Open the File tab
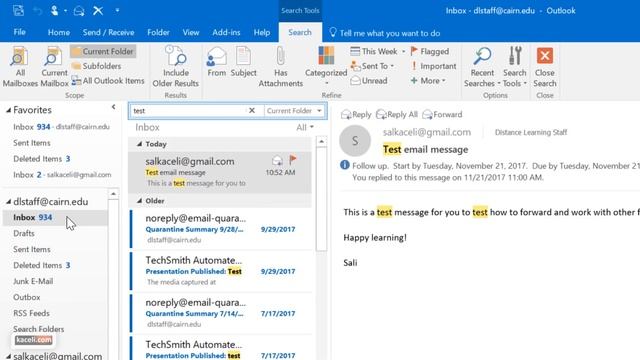The width and height of the screenshot is (640, 360). click(19, 32)
